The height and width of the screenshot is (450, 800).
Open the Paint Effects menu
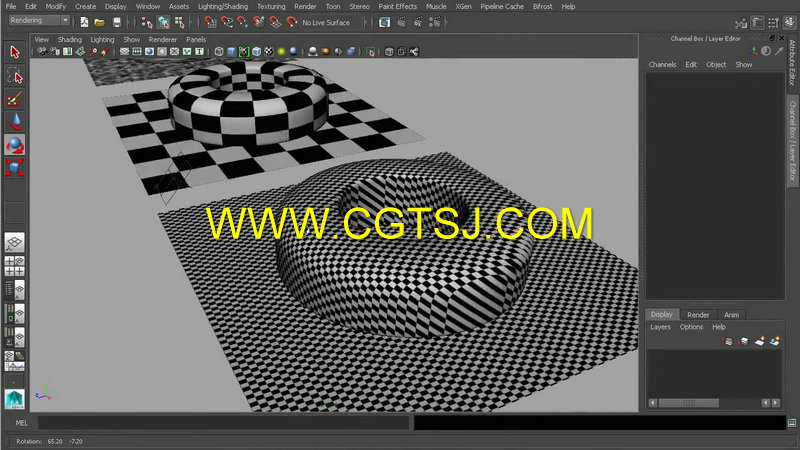pyautogui.click(x=397, y=7)
